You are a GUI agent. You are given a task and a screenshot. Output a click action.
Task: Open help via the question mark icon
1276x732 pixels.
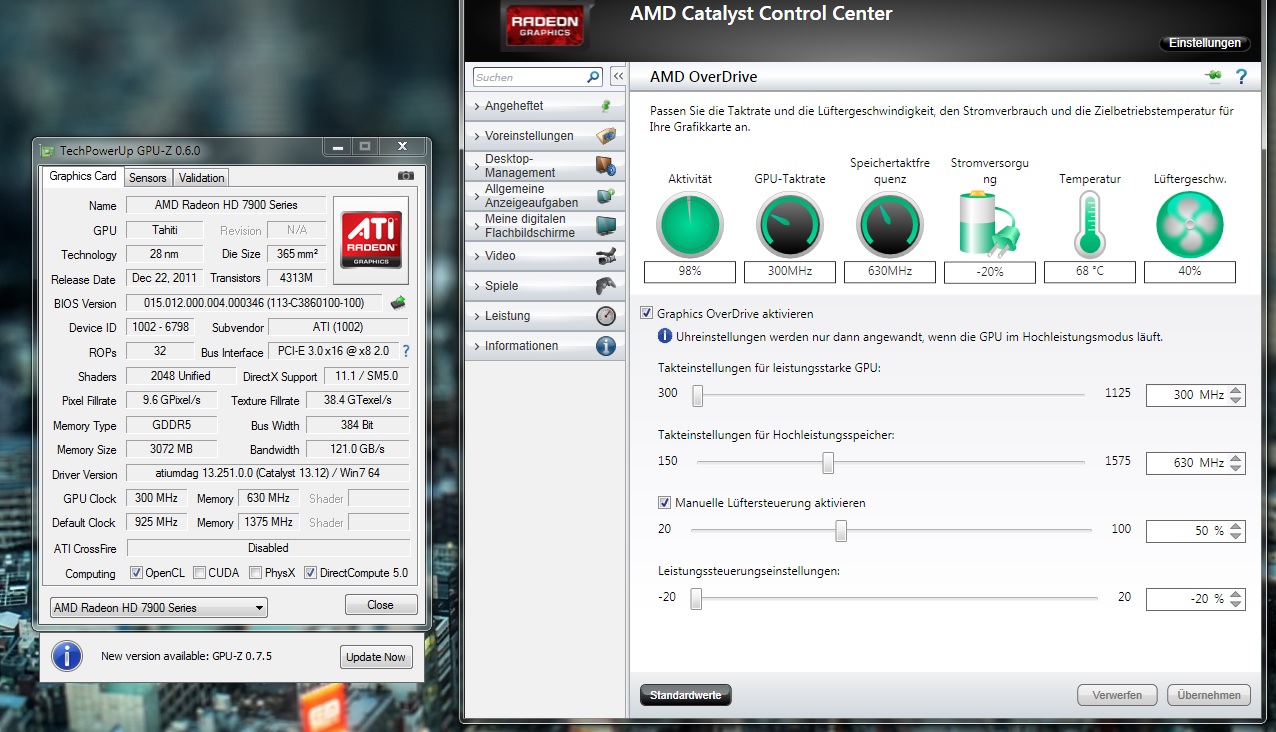[x=1241, y=76]
